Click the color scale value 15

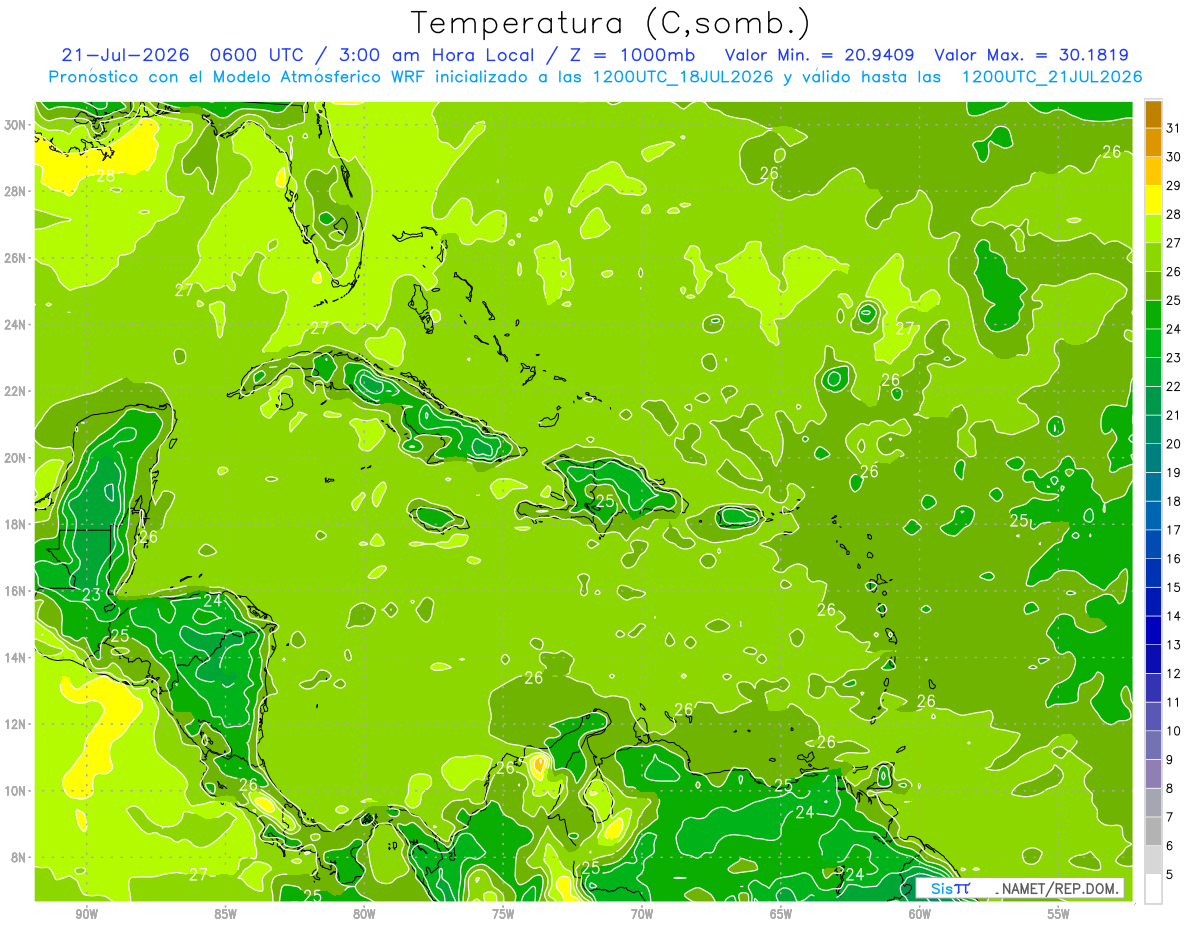(x=1174, y=587)
